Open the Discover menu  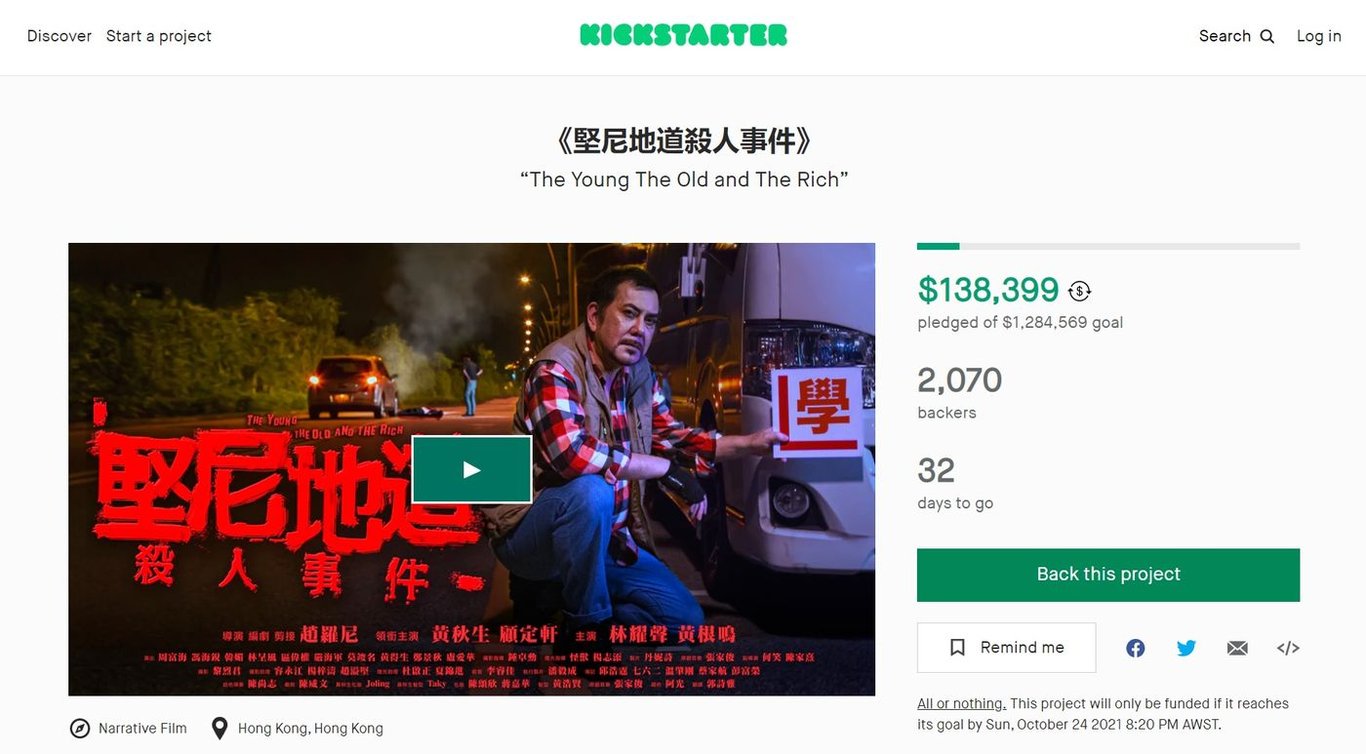pyautogui.click(x=59, y=36)
